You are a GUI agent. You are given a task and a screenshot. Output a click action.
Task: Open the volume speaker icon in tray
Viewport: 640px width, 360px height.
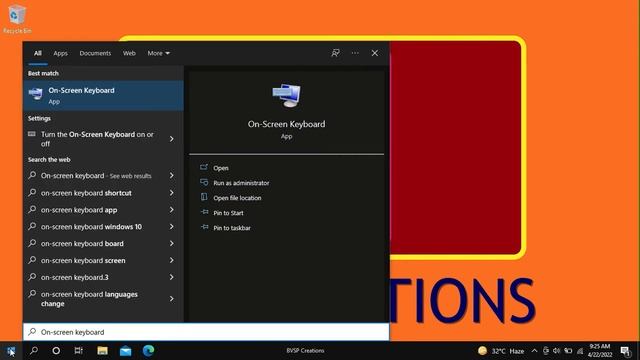556,351
